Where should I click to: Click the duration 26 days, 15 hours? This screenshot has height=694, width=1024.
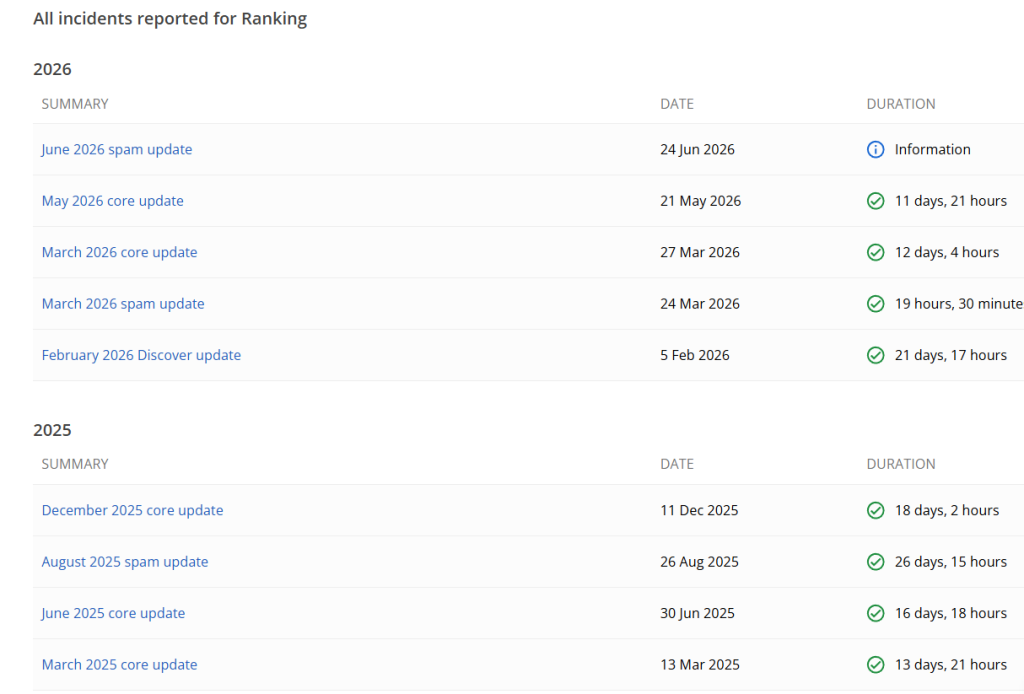[951, 562]
